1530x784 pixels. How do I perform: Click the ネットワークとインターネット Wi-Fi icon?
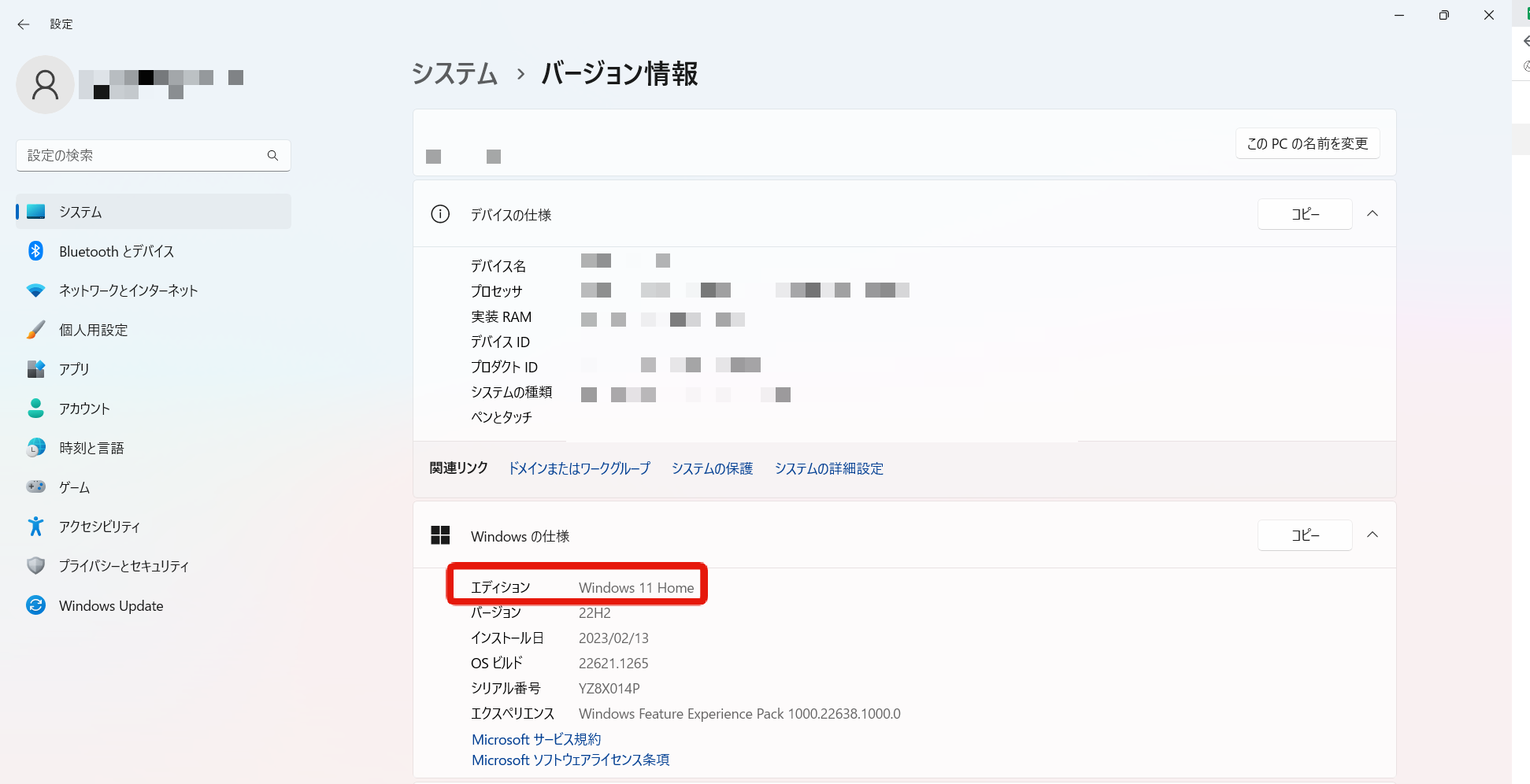click(x=35, y=290)
